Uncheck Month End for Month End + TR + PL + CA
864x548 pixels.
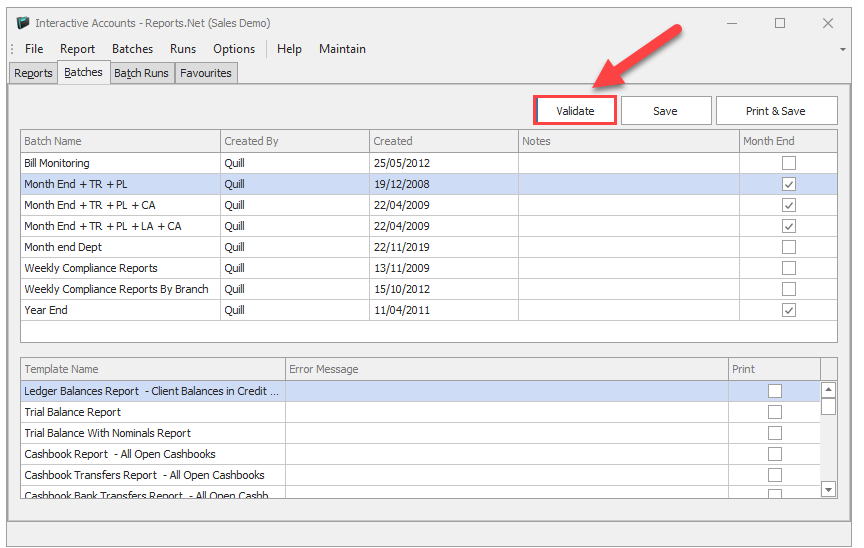point(789,205)
